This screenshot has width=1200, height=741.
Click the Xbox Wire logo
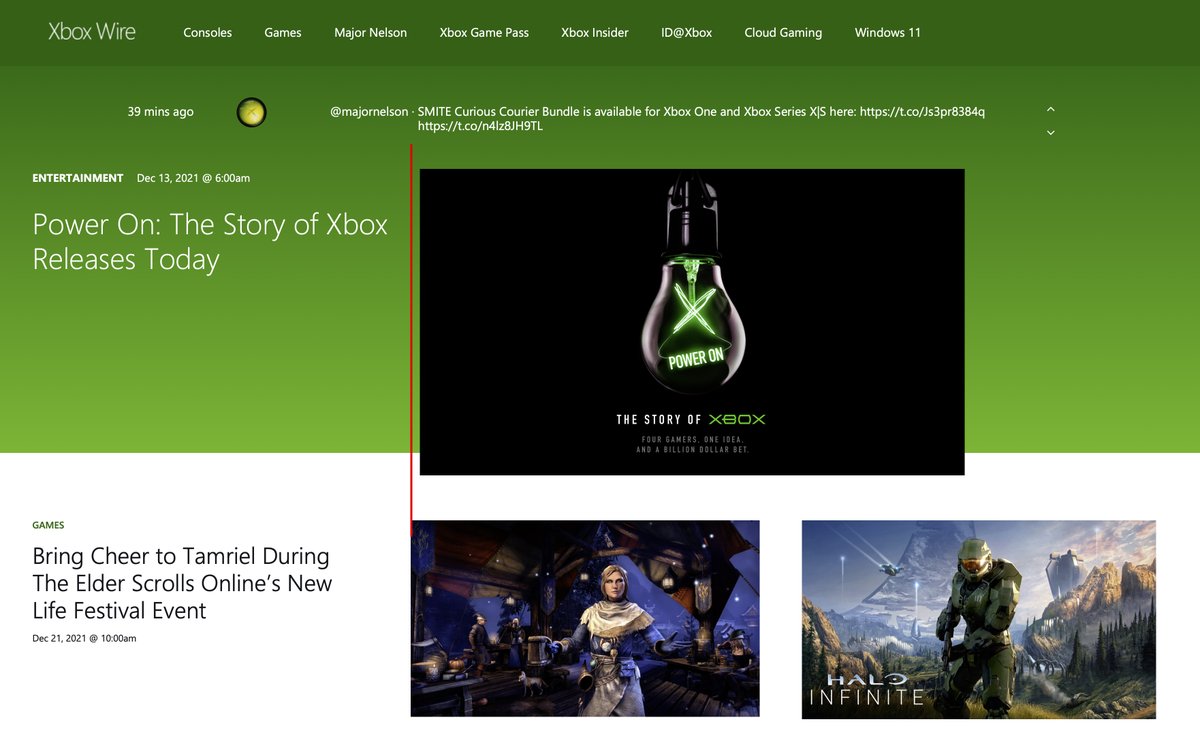[x=92, y=32]
